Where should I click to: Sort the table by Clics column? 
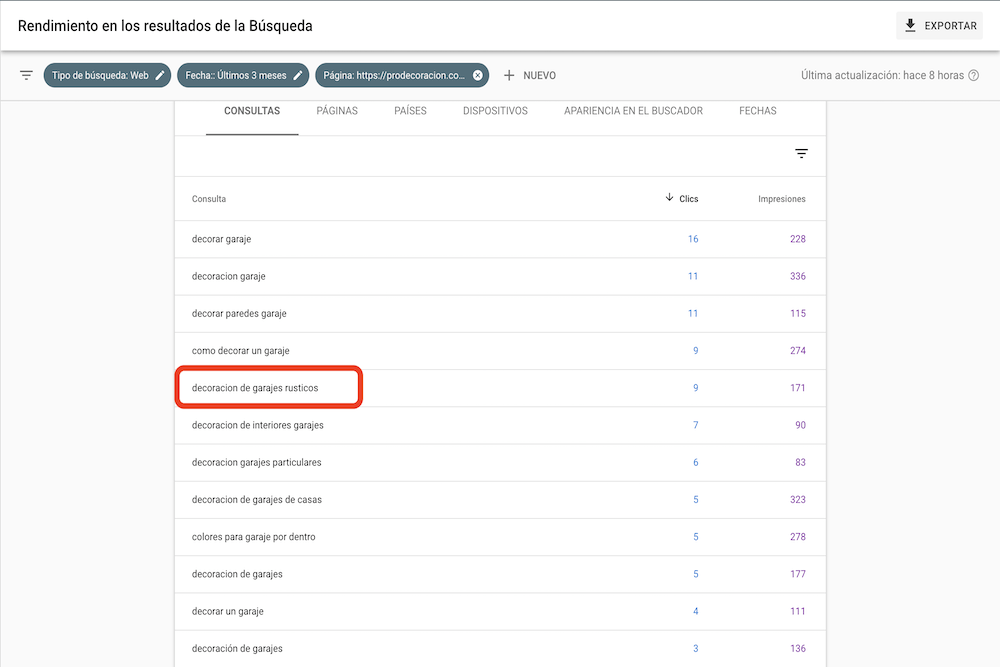point(682,199)
